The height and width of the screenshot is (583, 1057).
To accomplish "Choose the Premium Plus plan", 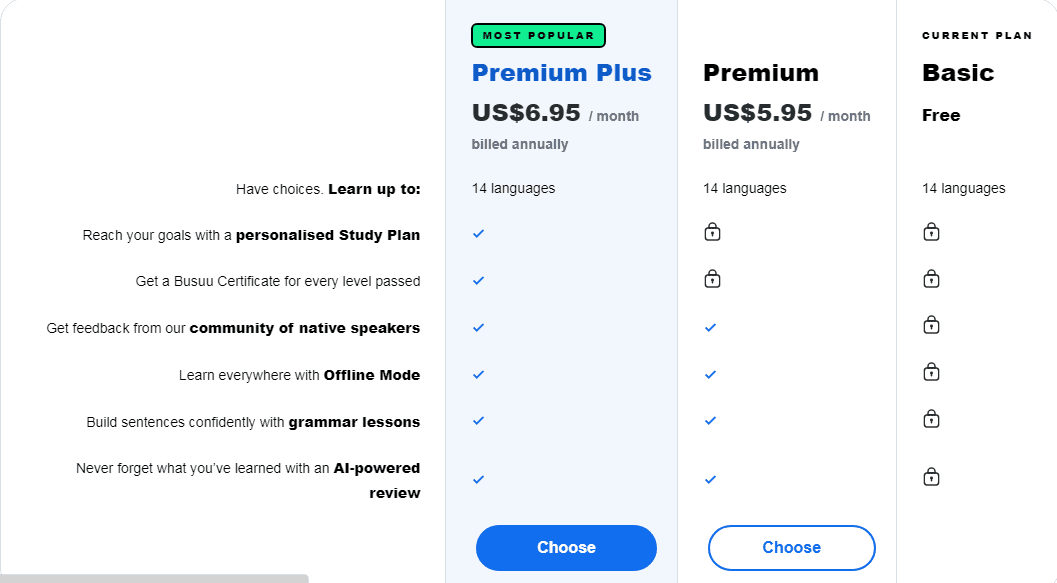I will (566, 548).
